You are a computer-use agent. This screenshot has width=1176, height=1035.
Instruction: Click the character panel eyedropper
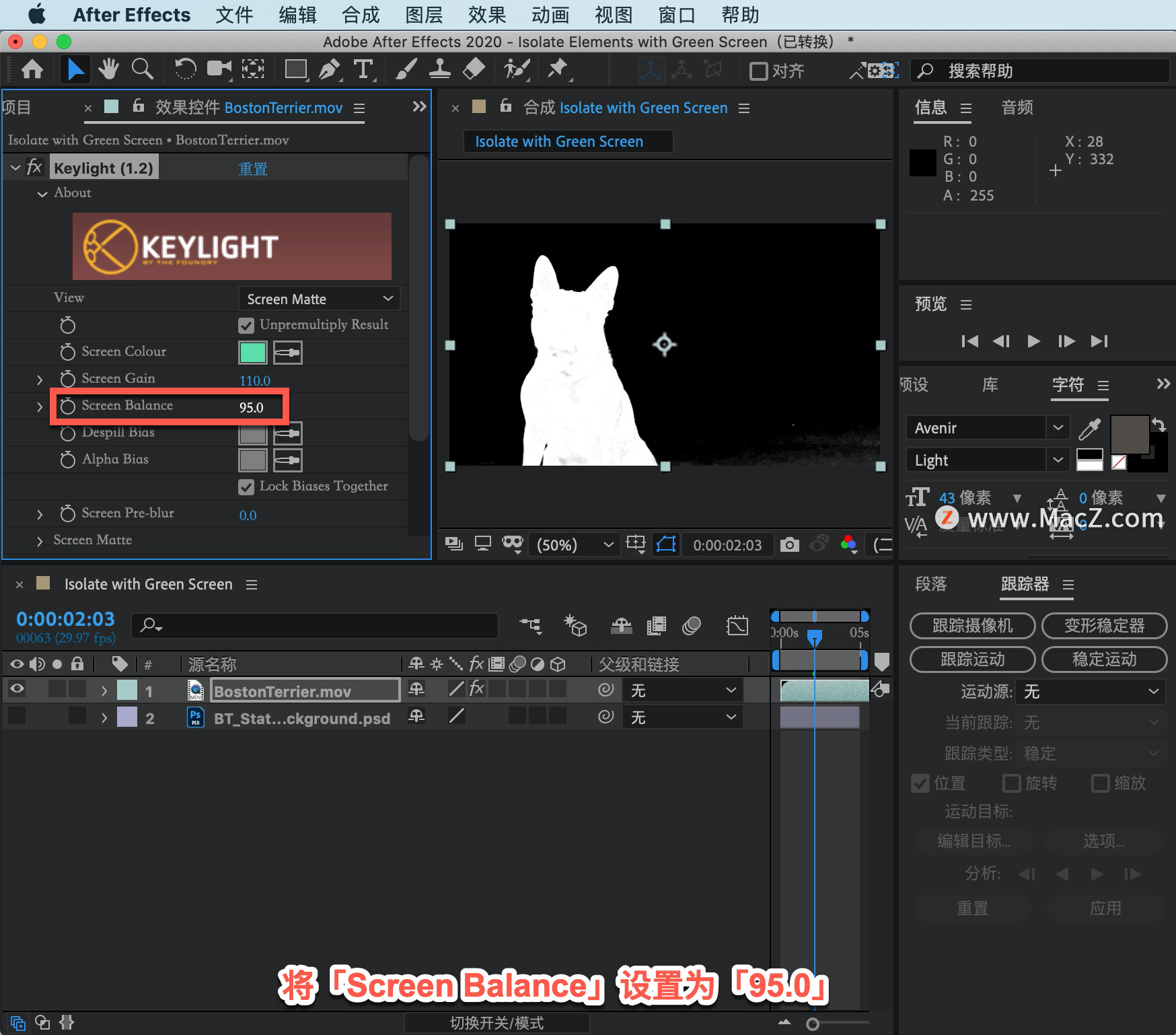tap(1089, 428)
